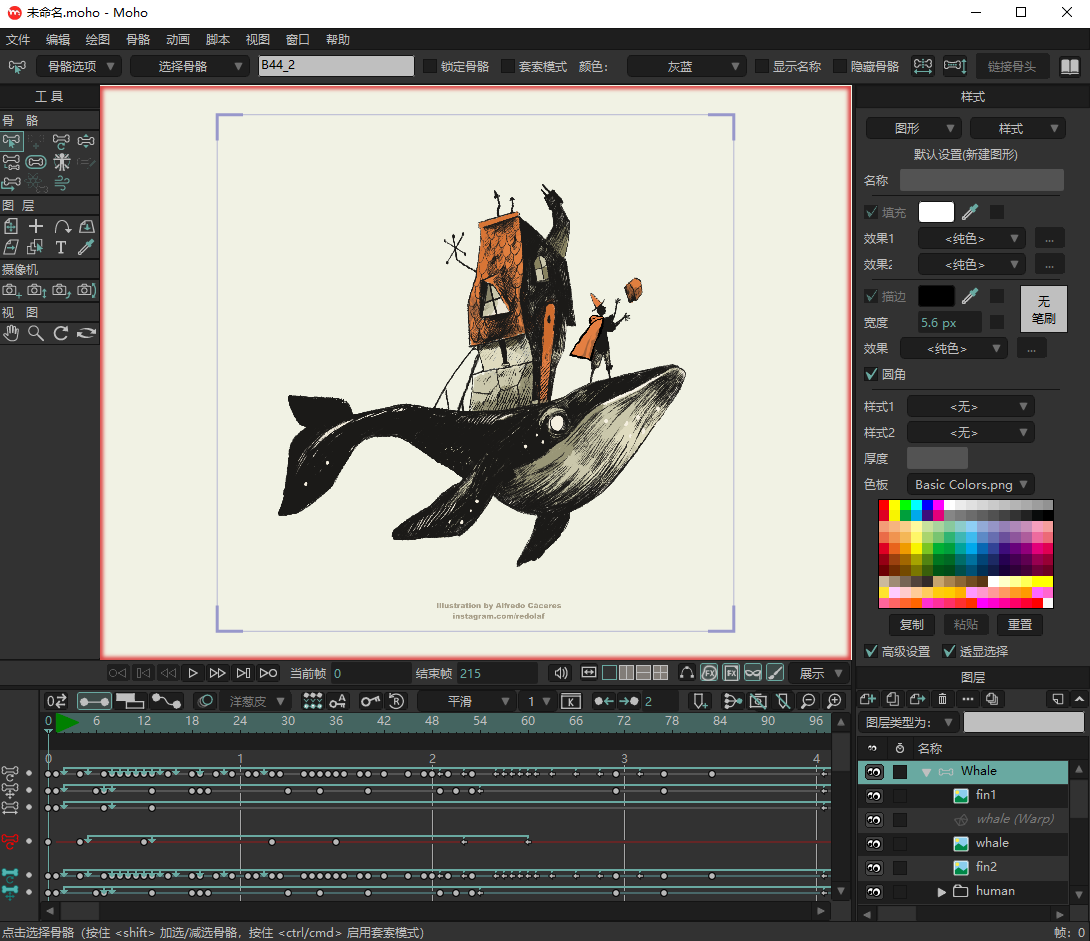Click the 展示 dropdown button
The image size is (1090, 941).
pos(820,673)
